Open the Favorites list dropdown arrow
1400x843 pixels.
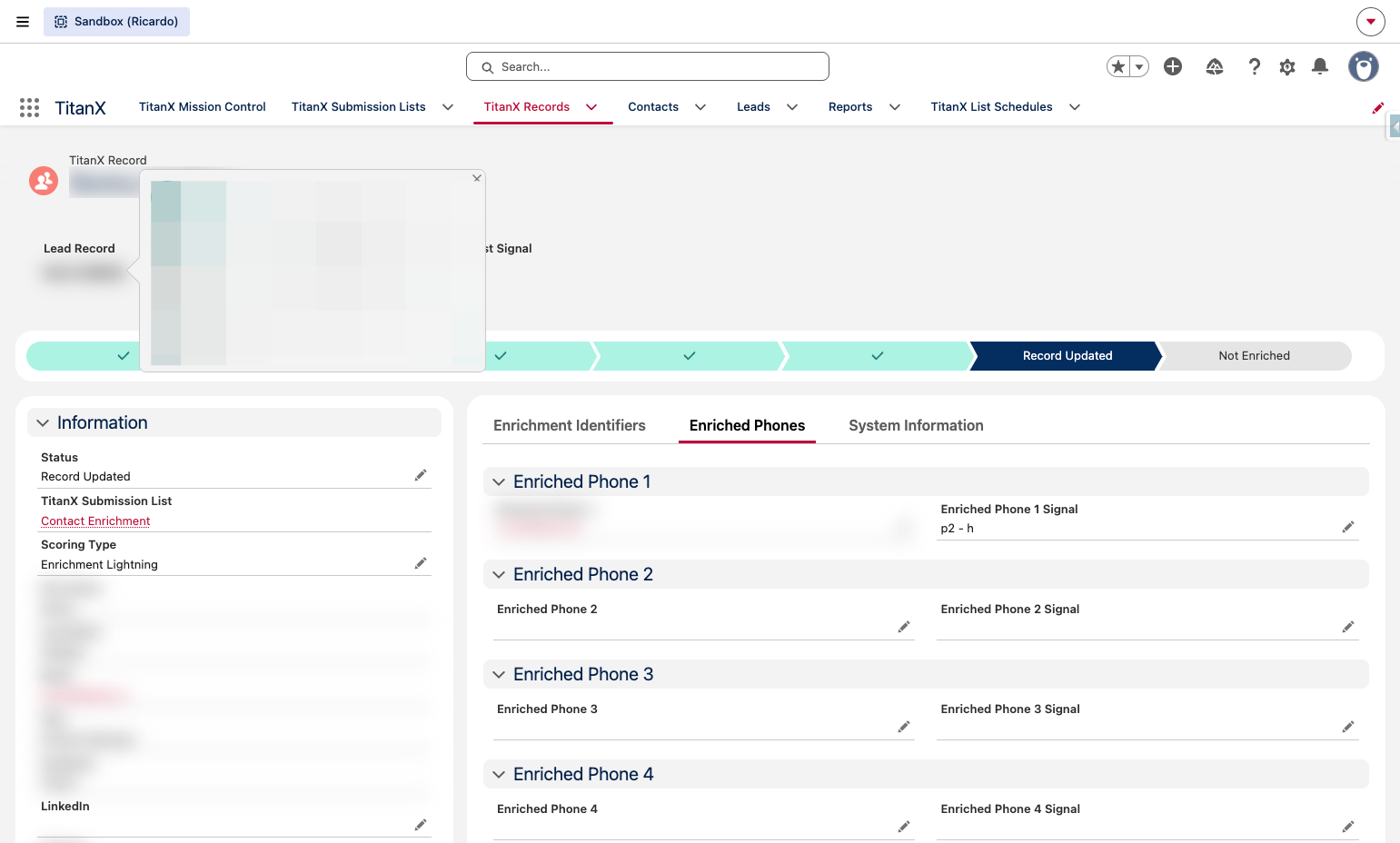(x=1139, y=66)
